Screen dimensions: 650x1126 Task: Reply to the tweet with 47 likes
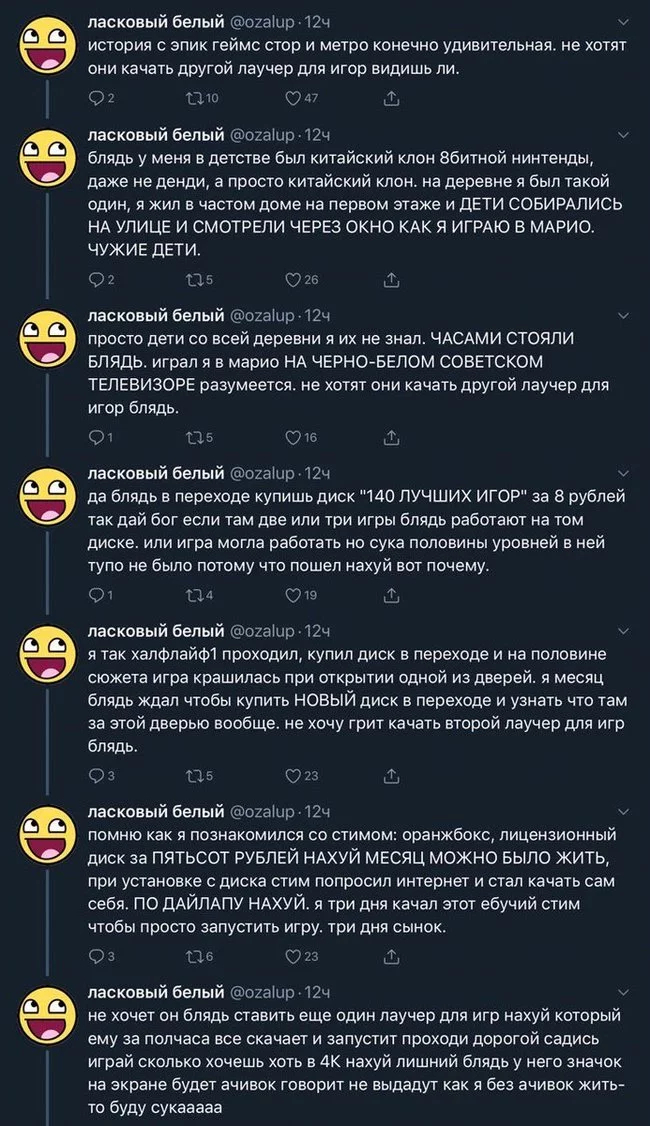pyautogui.click(x=96, y=98)
